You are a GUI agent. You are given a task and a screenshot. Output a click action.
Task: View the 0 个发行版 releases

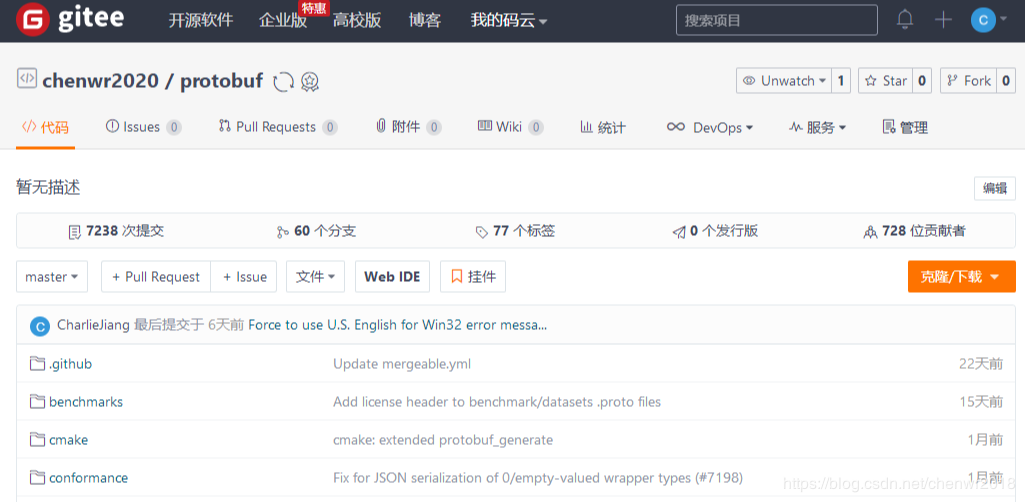(715, 231)
